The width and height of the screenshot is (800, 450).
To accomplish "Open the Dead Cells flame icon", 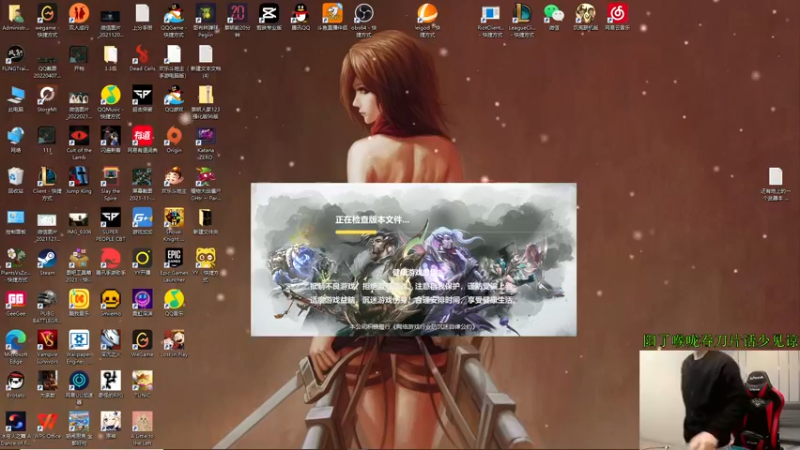I will coord(142,55).
